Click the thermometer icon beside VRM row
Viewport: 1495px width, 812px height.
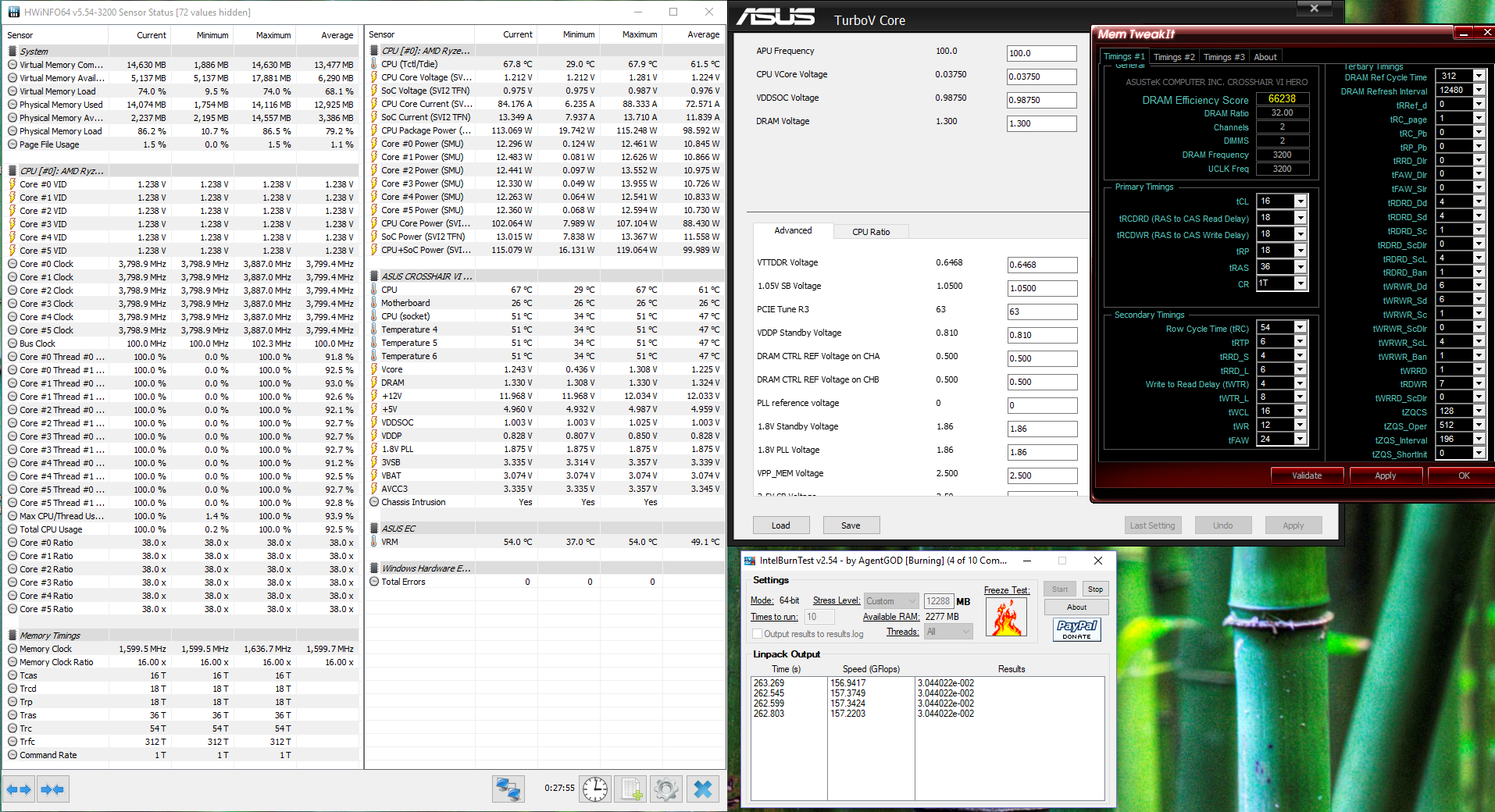click(x=375, y=542)
